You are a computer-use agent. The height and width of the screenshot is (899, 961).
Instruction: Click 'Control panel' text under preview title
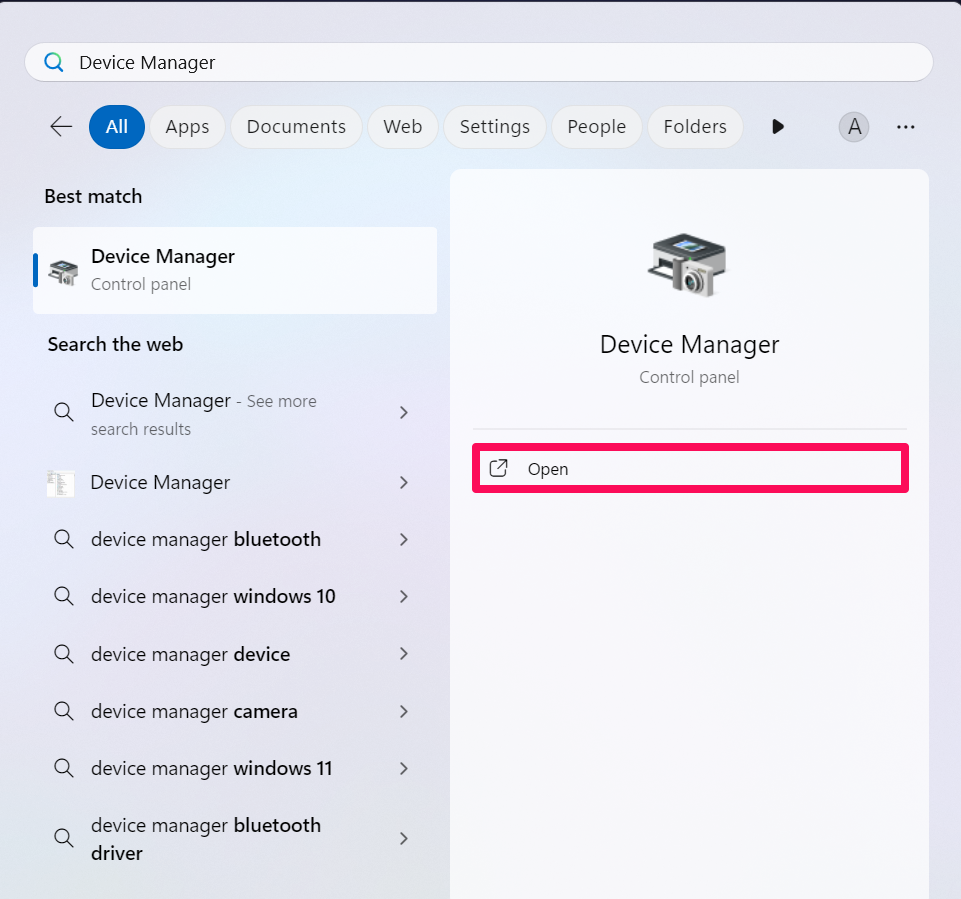689,377
